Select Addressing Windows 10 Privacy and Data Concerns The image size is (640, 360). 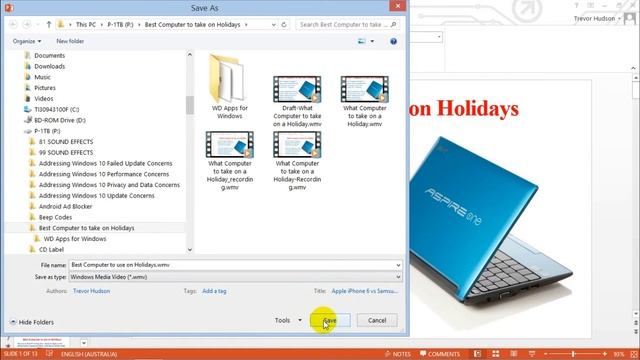click(109, 185)
